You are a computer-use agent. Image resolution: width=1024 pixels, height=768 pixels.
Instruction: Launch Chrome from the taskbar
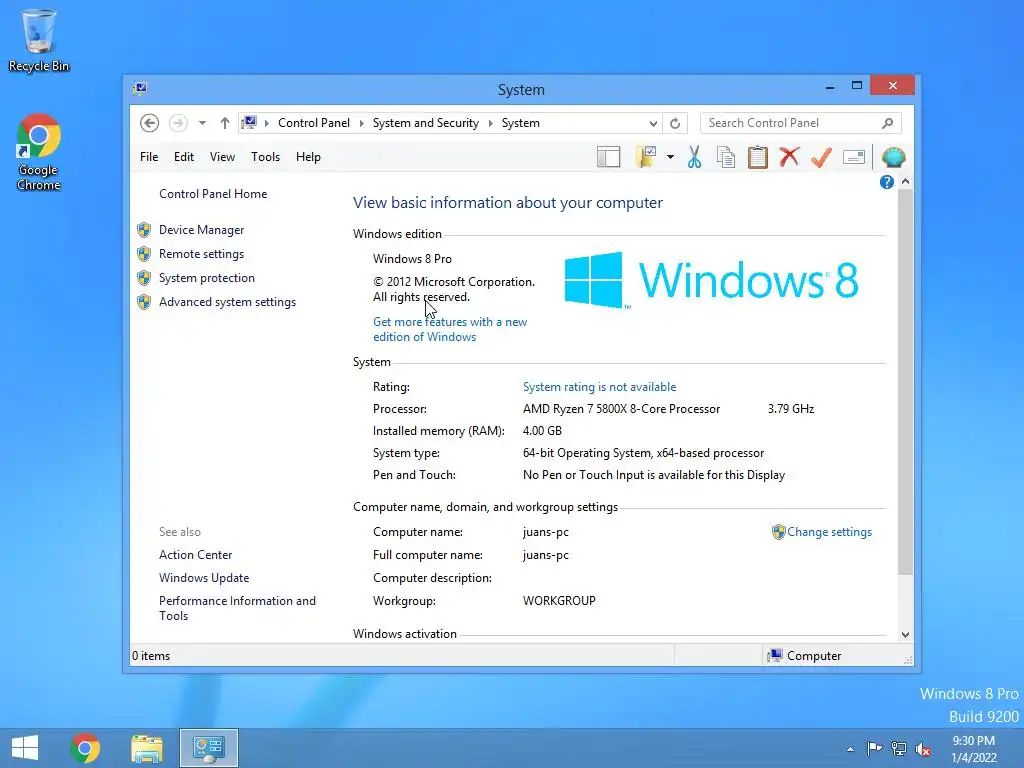[85, 748]
